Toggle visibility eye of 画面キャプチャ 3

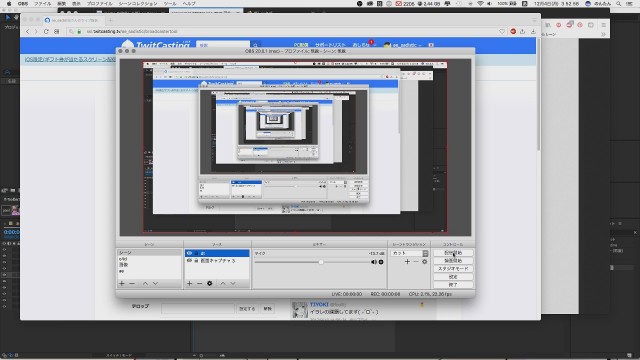tap(189, 260)
